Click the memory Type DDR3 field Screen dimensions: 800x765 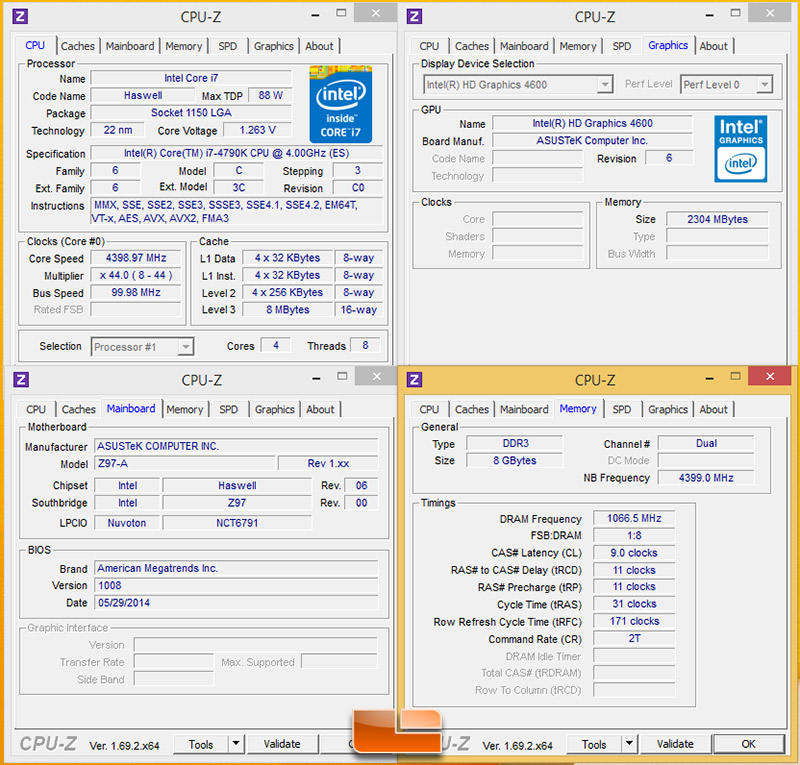click(x=515, y=443)
